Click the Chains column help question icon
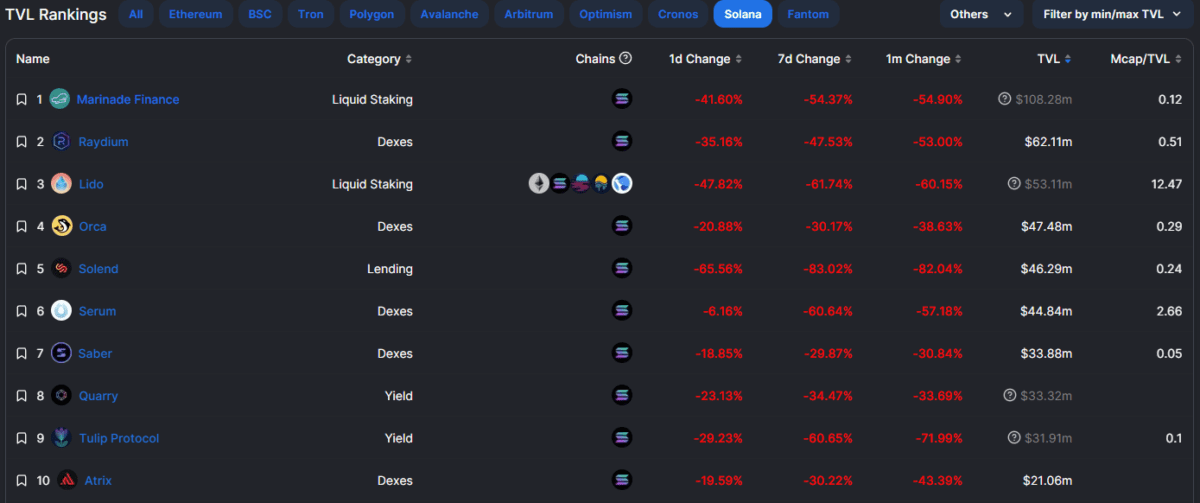Screen dimensions: 1200x503 click(x=626, y=59)
